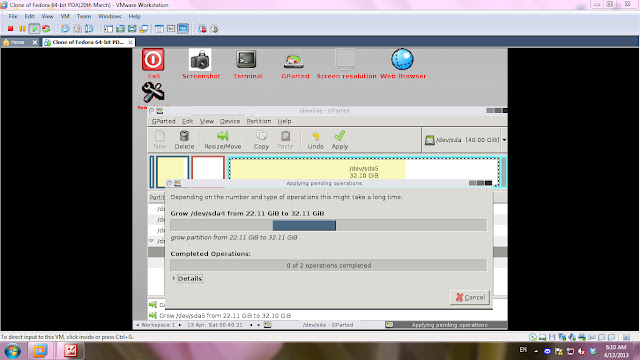Switch to the Home tab
The height and width of the screenshot is (360, 640).
click(17, 42)
